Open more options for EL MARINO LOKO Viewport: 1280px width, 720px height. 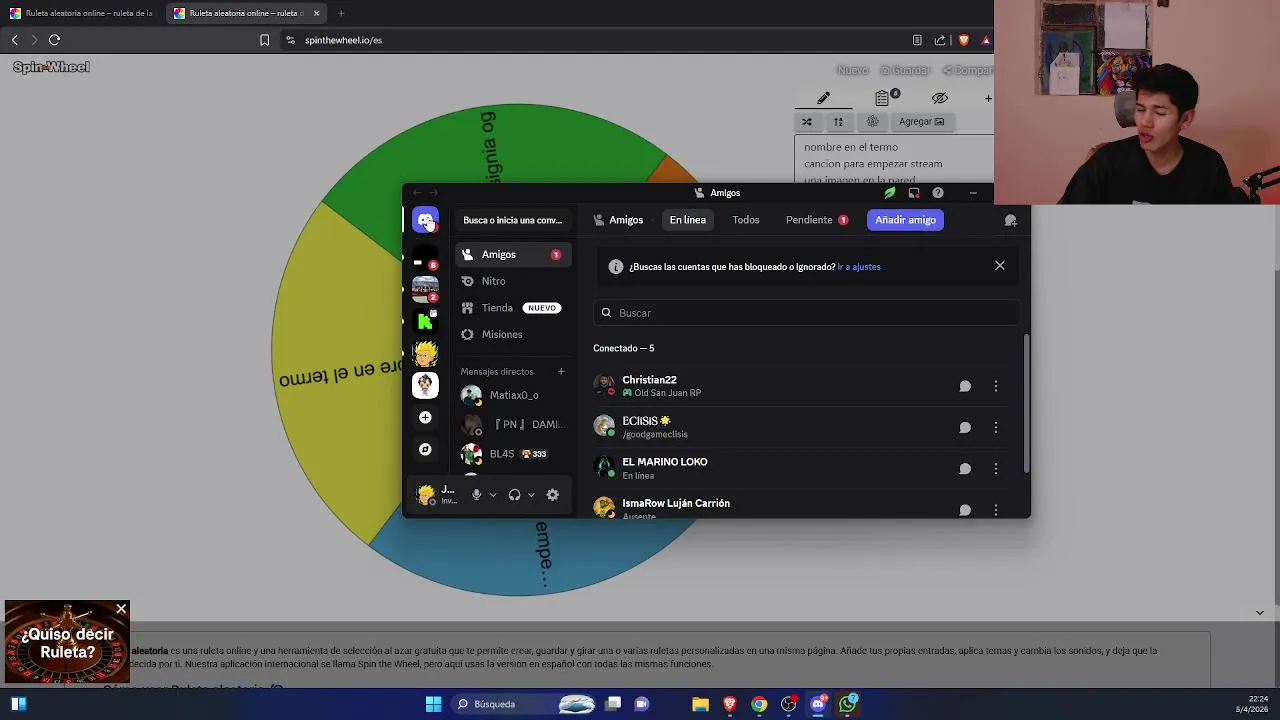(x=996, y=468)
